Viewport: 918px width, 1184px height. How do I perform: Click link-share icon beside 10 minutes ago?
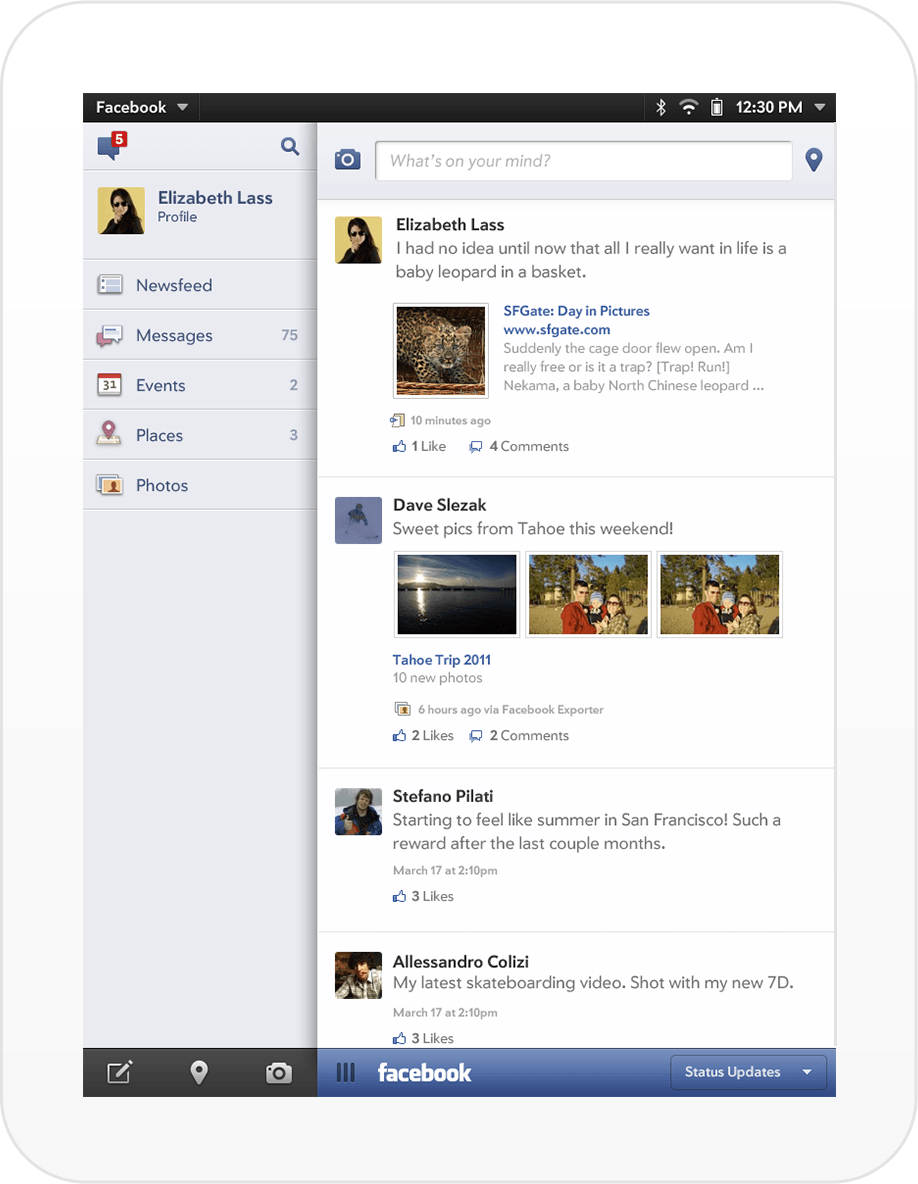(x=397, y=420)
